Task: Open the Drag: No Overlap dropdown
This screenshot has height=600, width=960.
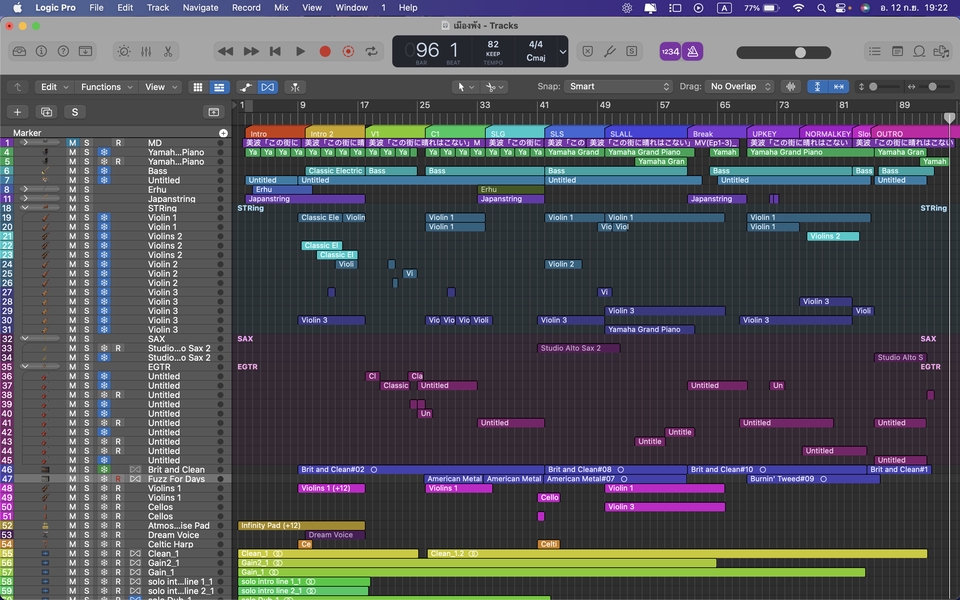Action: (740, 86)
